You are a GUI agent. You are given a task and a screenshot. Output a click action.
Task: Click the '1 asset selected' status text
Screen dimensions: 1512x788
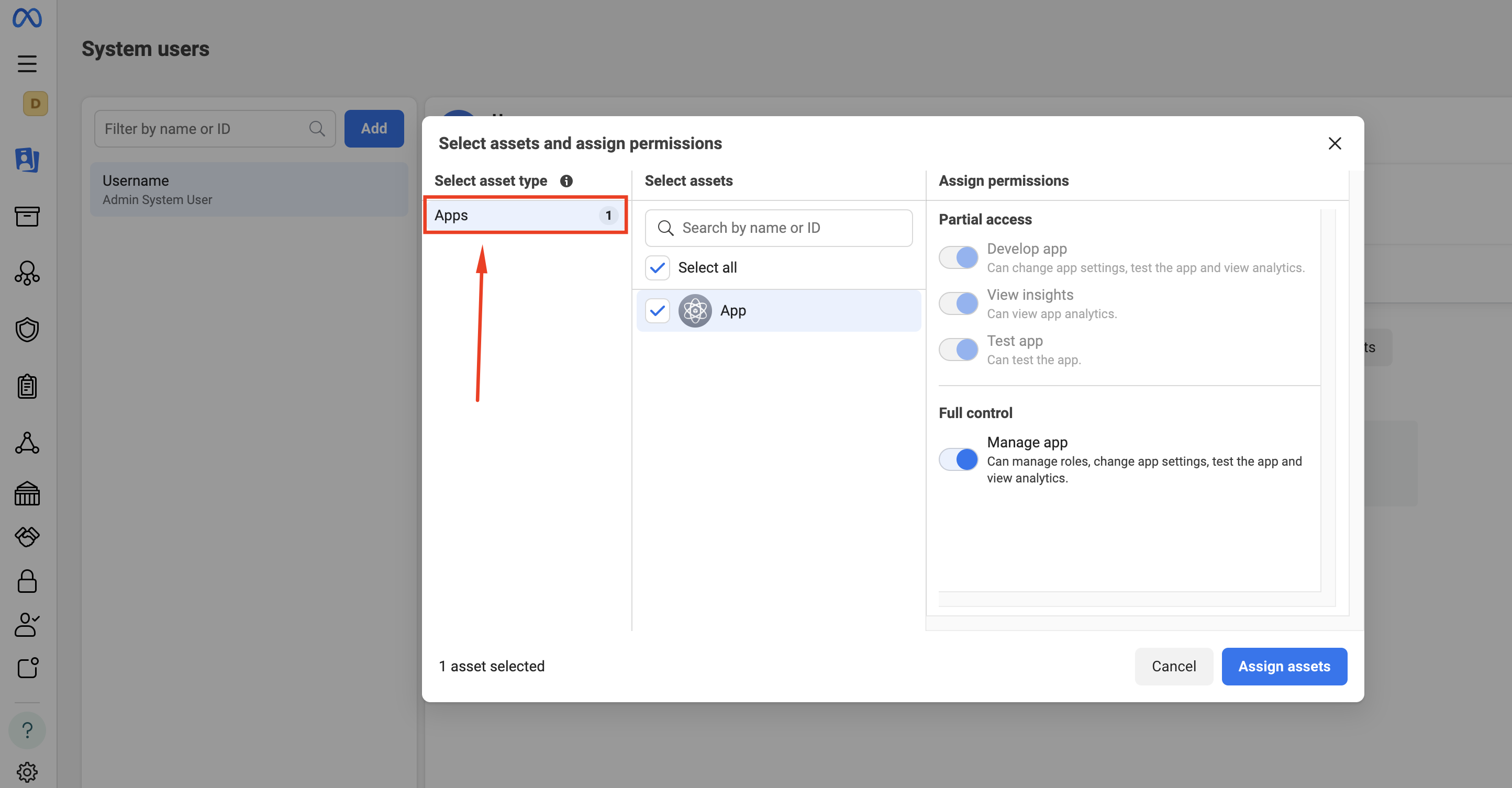point(491,666)
